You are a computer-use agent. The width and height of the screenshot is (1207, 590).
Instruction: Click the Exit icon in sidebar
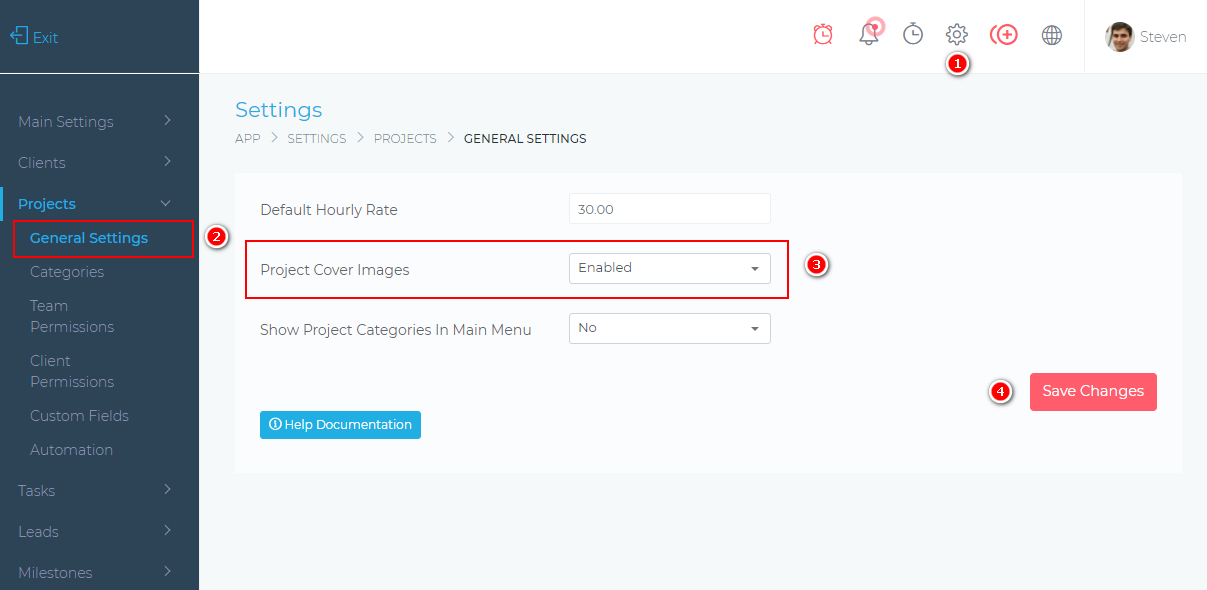click(19, 37)
